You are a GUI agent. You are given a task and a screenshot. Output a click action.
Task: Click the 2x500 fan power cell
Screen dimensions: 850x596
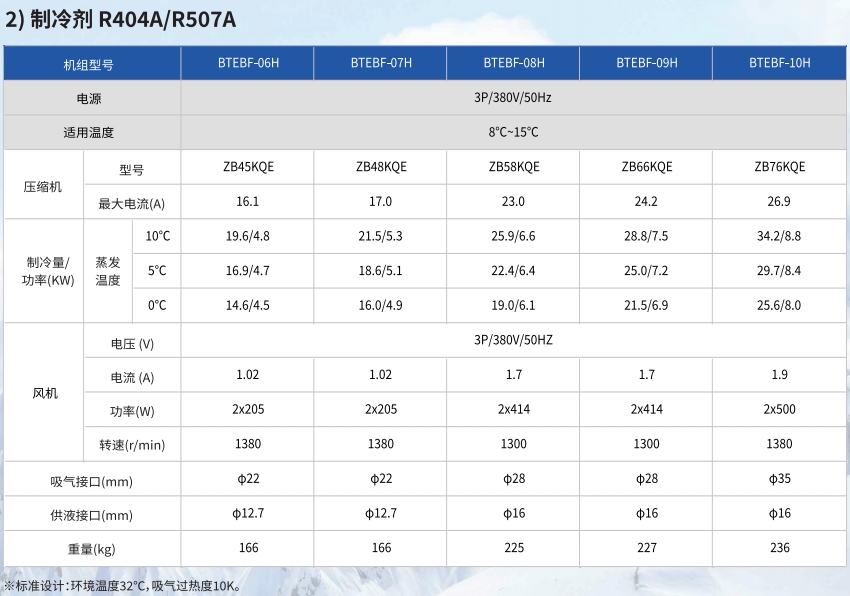779,409
